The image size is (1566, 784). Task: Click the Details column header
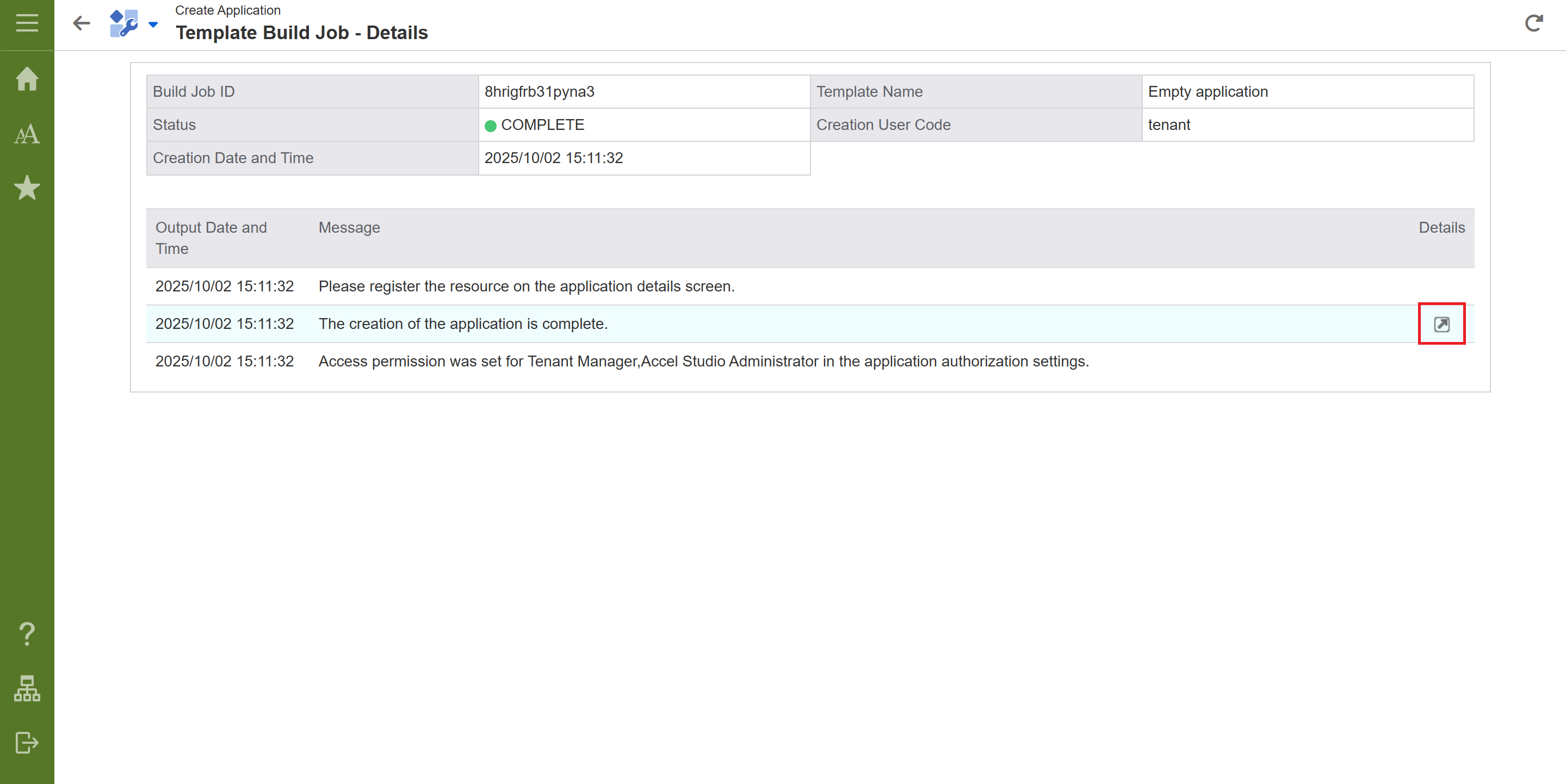tap(1441, 228)
